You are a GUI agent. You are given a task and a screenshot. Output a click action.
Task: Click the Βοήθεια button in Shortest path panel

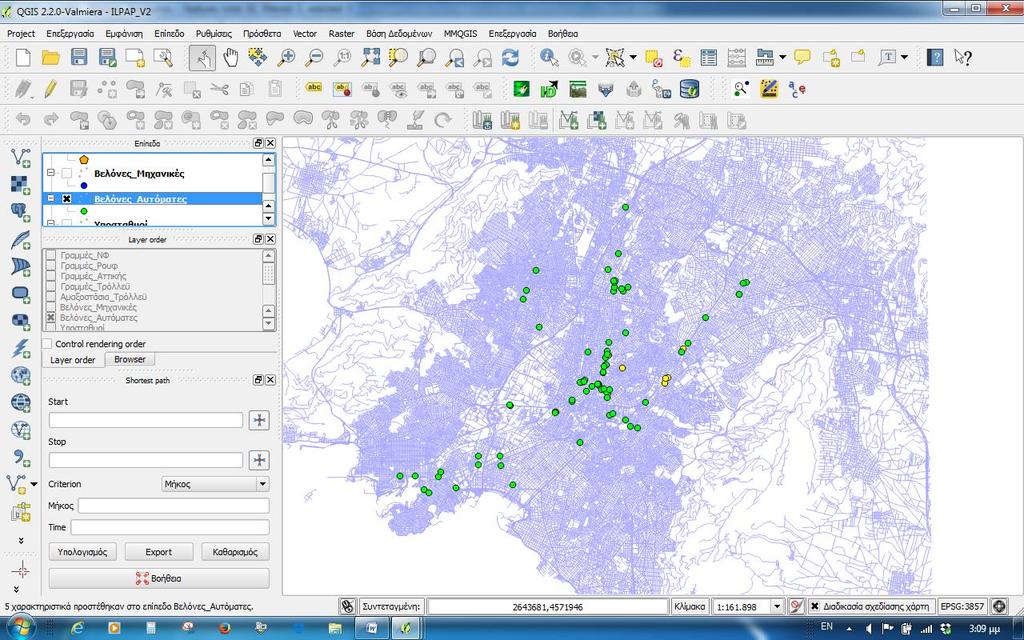159,578
